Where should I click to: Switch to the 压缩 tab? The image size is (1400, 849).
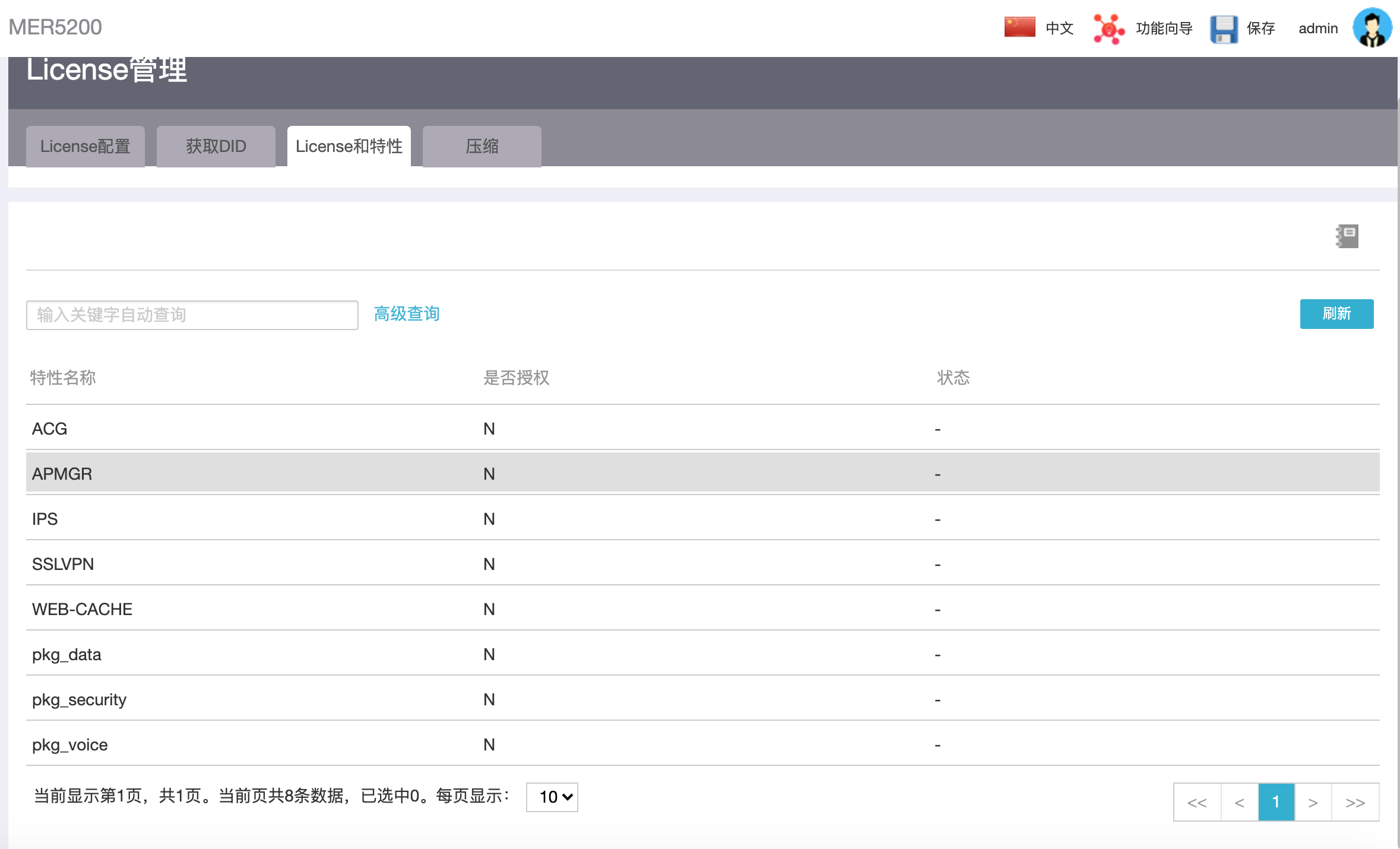tap(482, 146)
